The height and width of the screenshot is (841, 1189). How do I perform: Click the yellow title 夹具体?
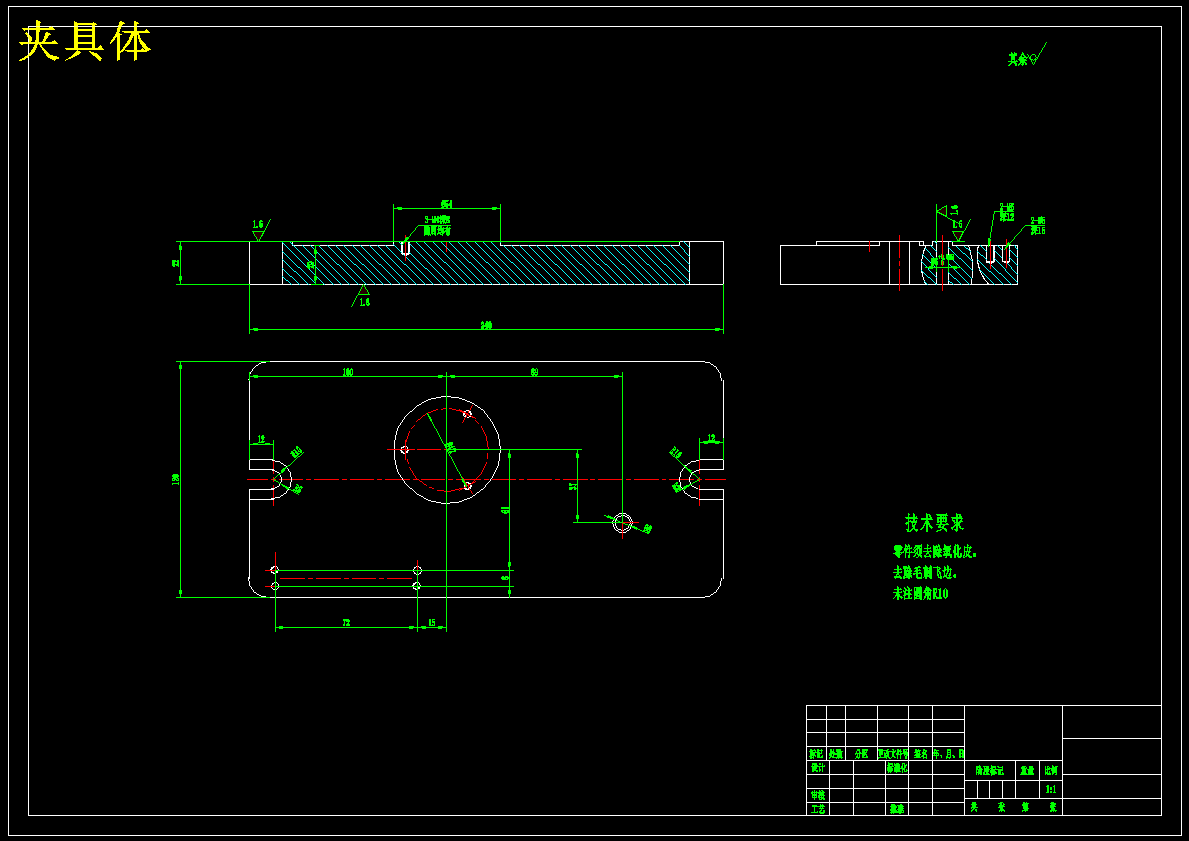85,42
